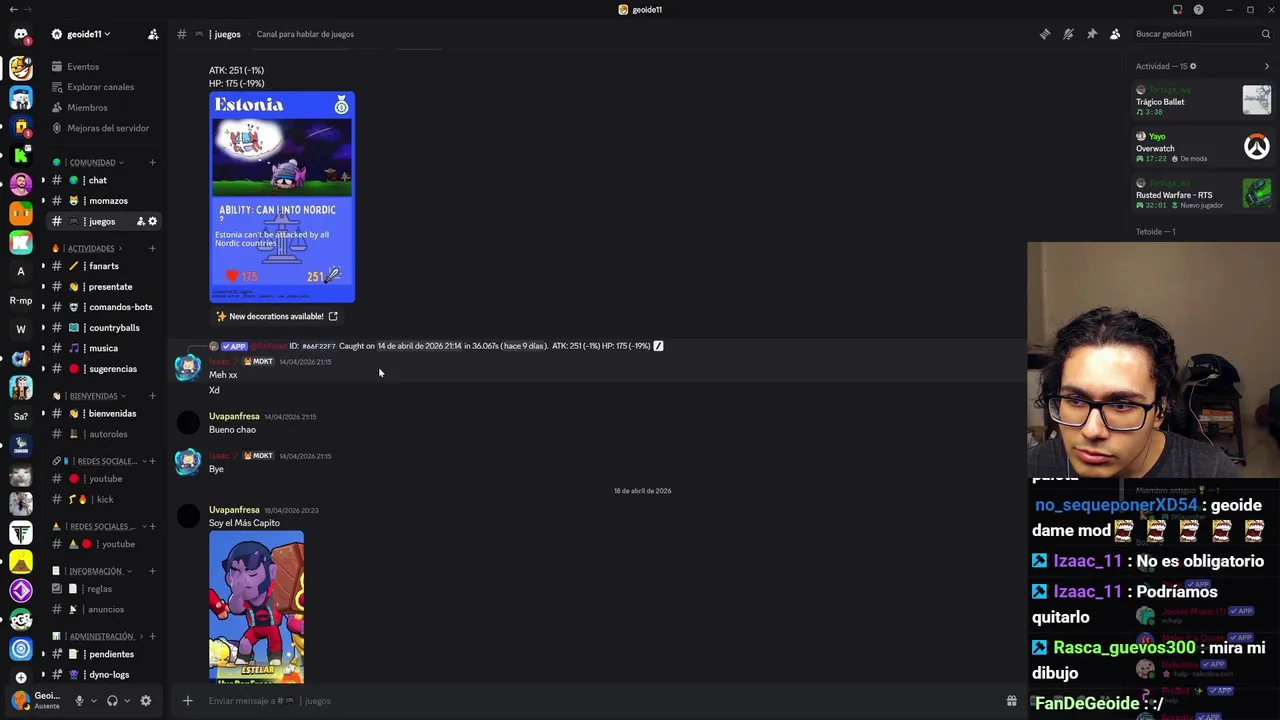
Task: Click the search magnifier icon
Action: tap(1265, 34)
